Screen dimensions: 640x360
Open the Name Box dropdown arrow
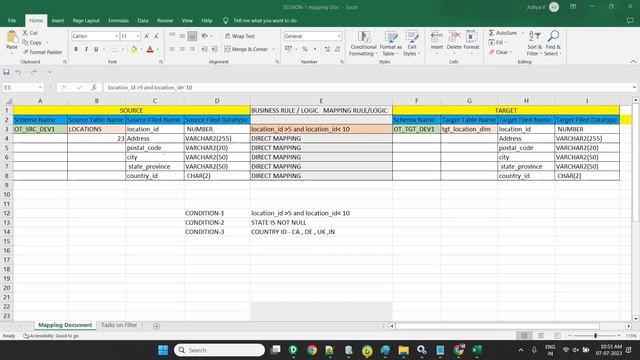(40, 87)
